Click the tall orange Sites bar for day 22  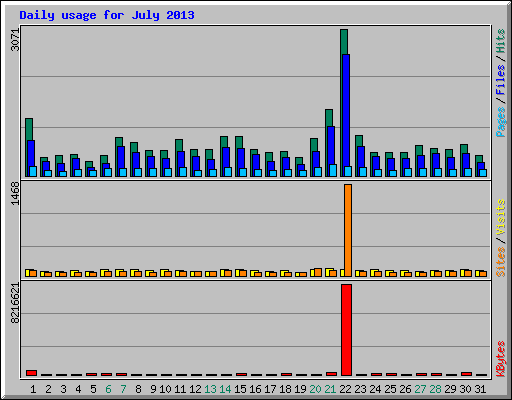[348, 230]
